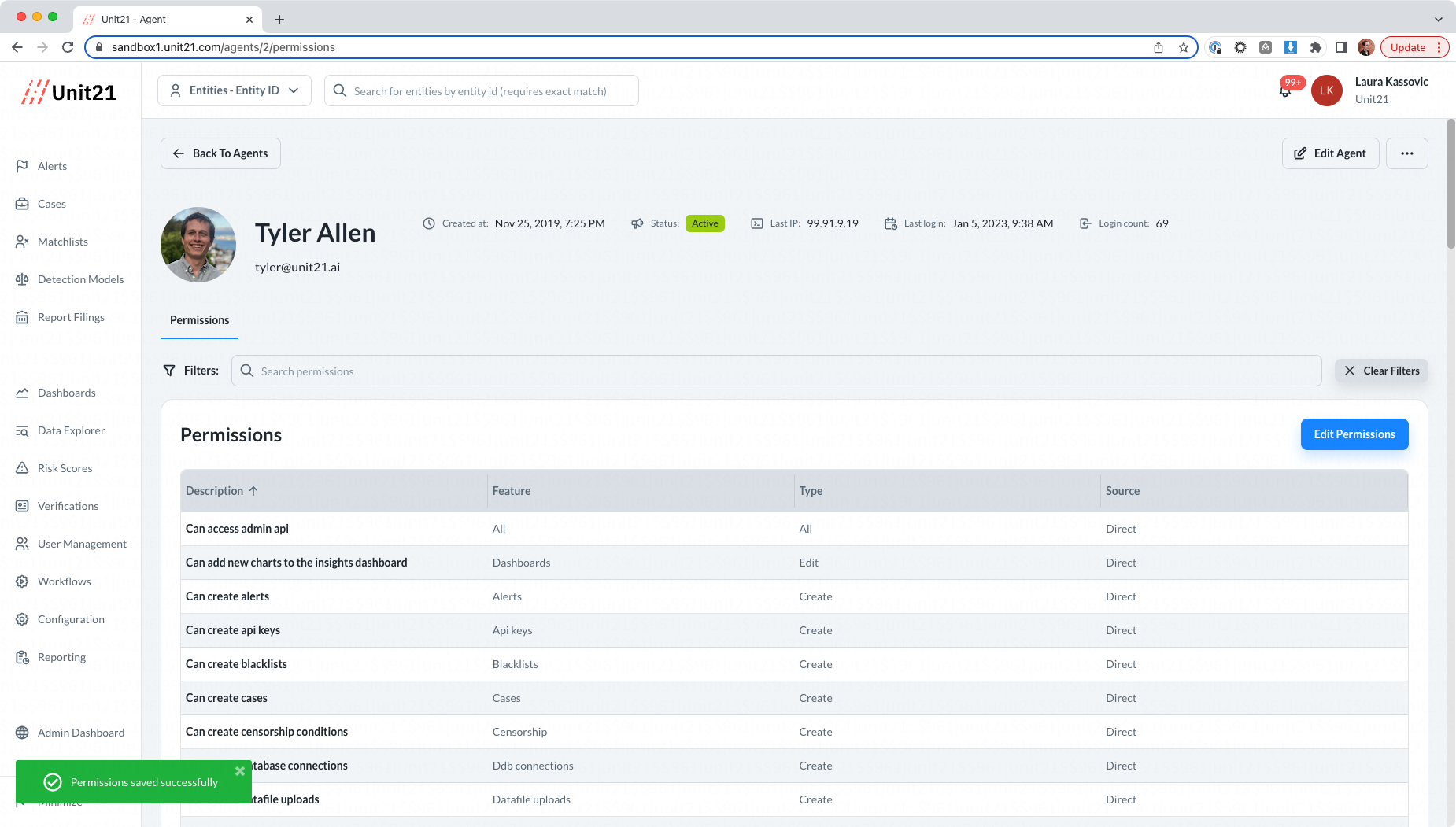Expand browser tab list chevron

[1439, 19]
